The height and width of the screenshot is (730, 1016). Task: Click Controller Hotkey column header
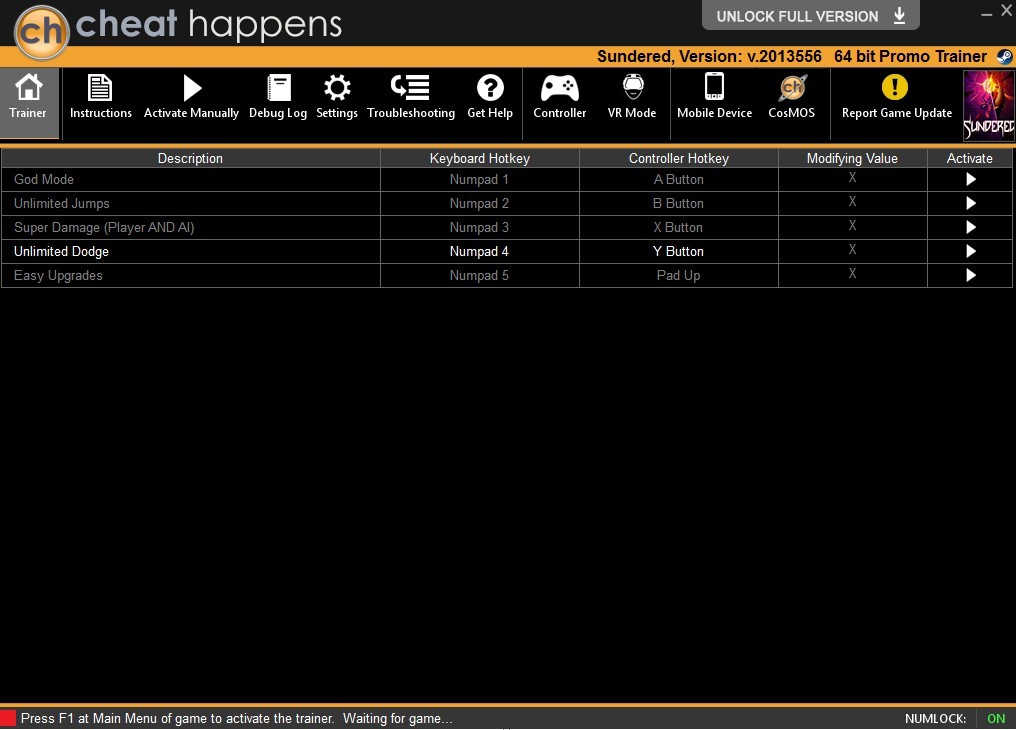tap(678, 158)
